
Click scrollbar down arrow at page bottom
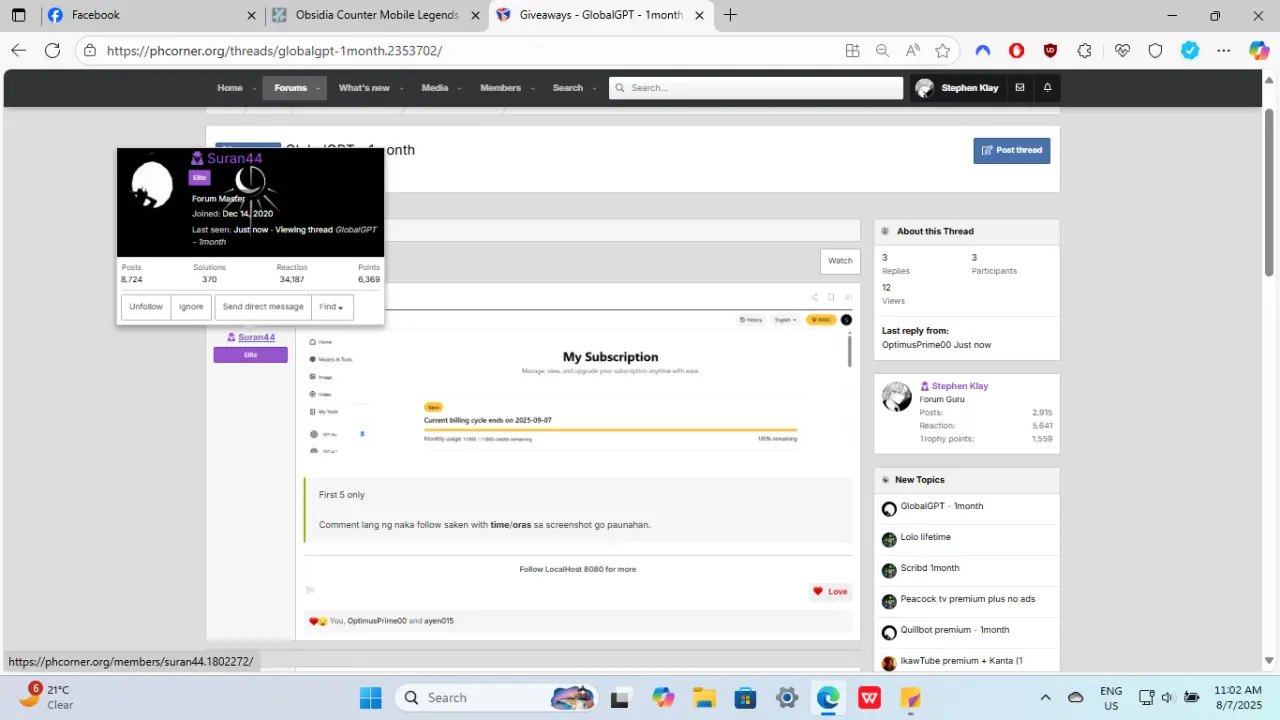[1270, 661]
